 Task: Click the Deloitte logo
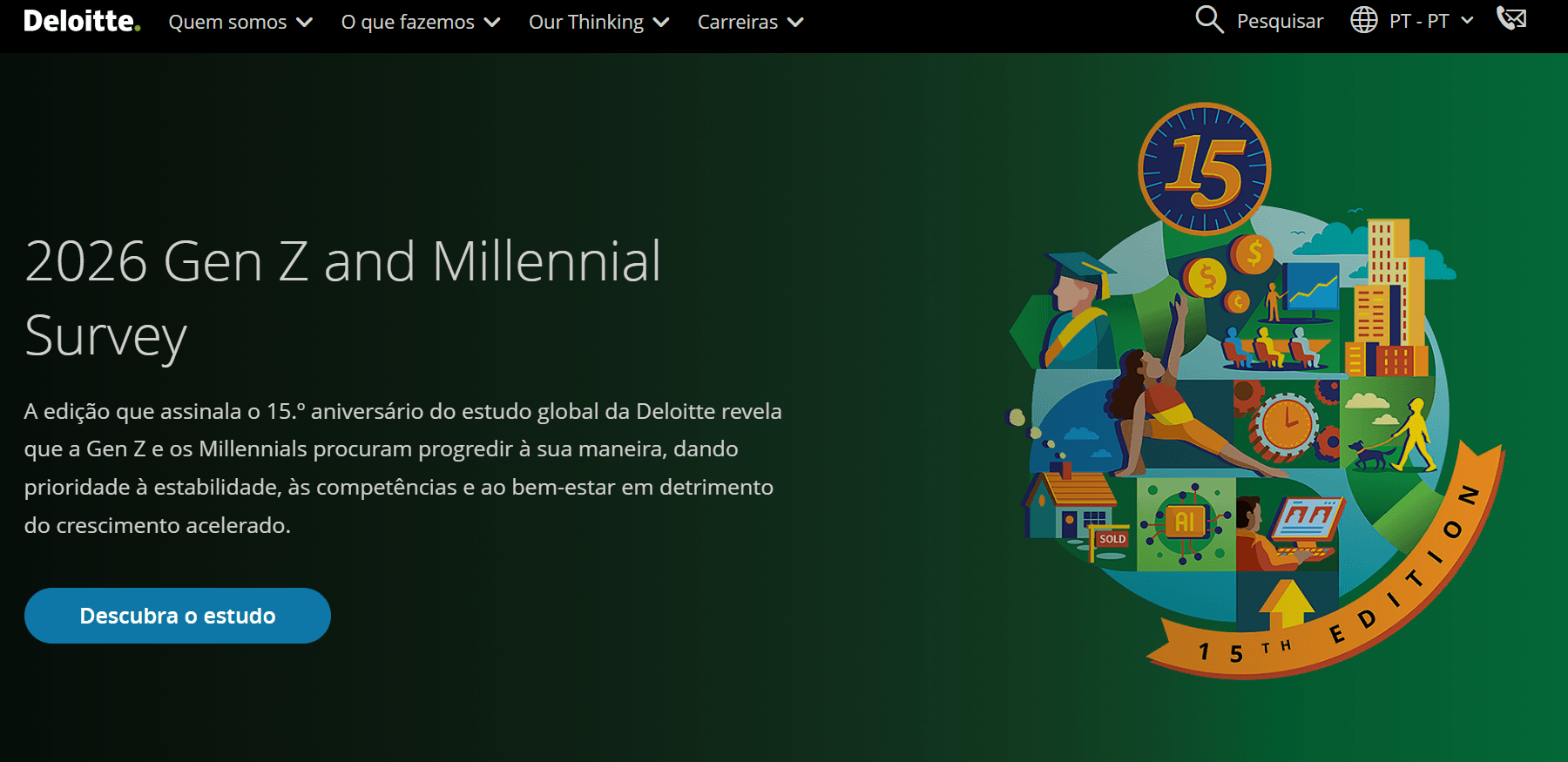pos(82,21)
